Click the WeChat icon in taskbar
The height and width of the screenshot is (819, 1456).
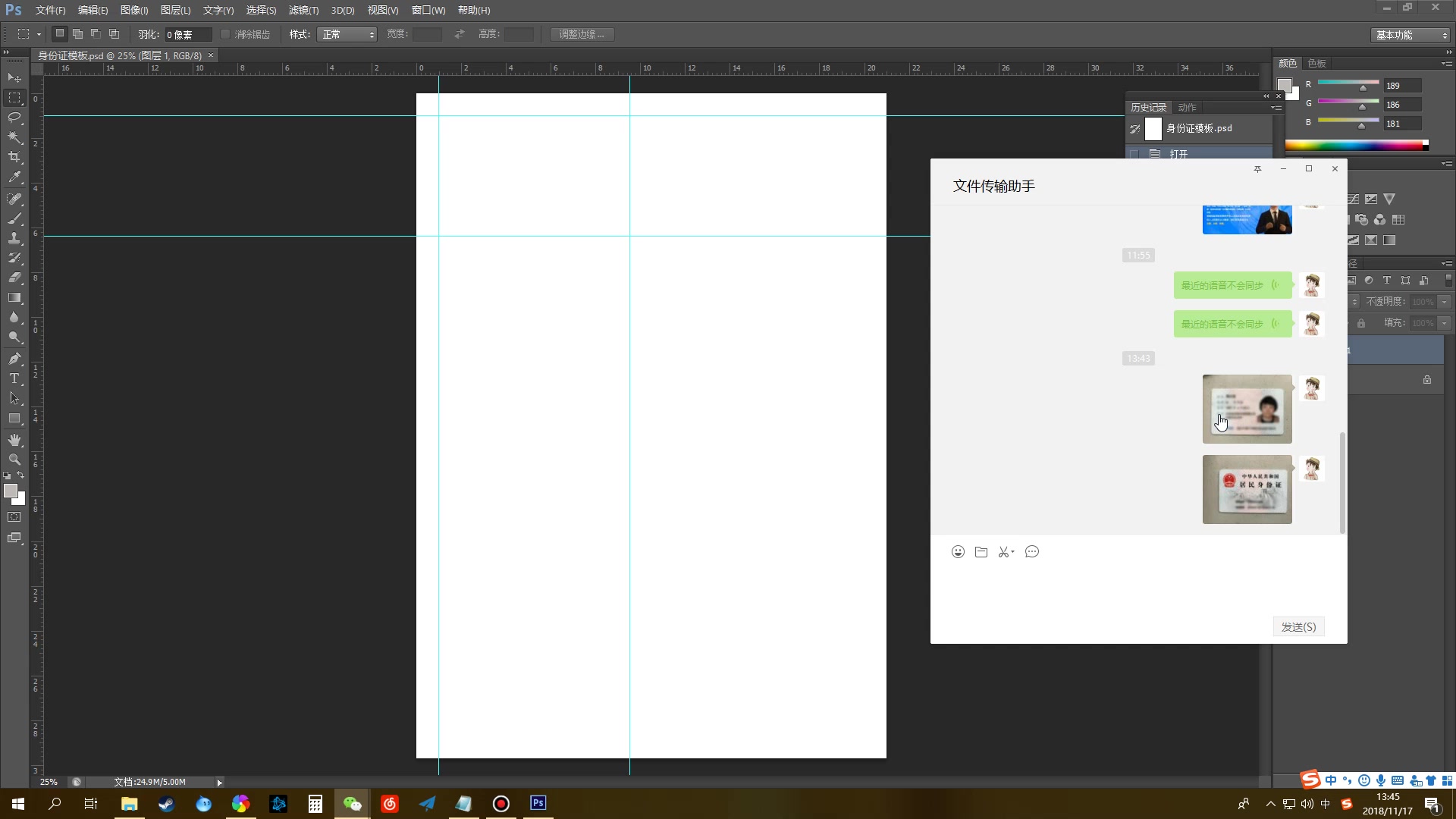[352, 803]
